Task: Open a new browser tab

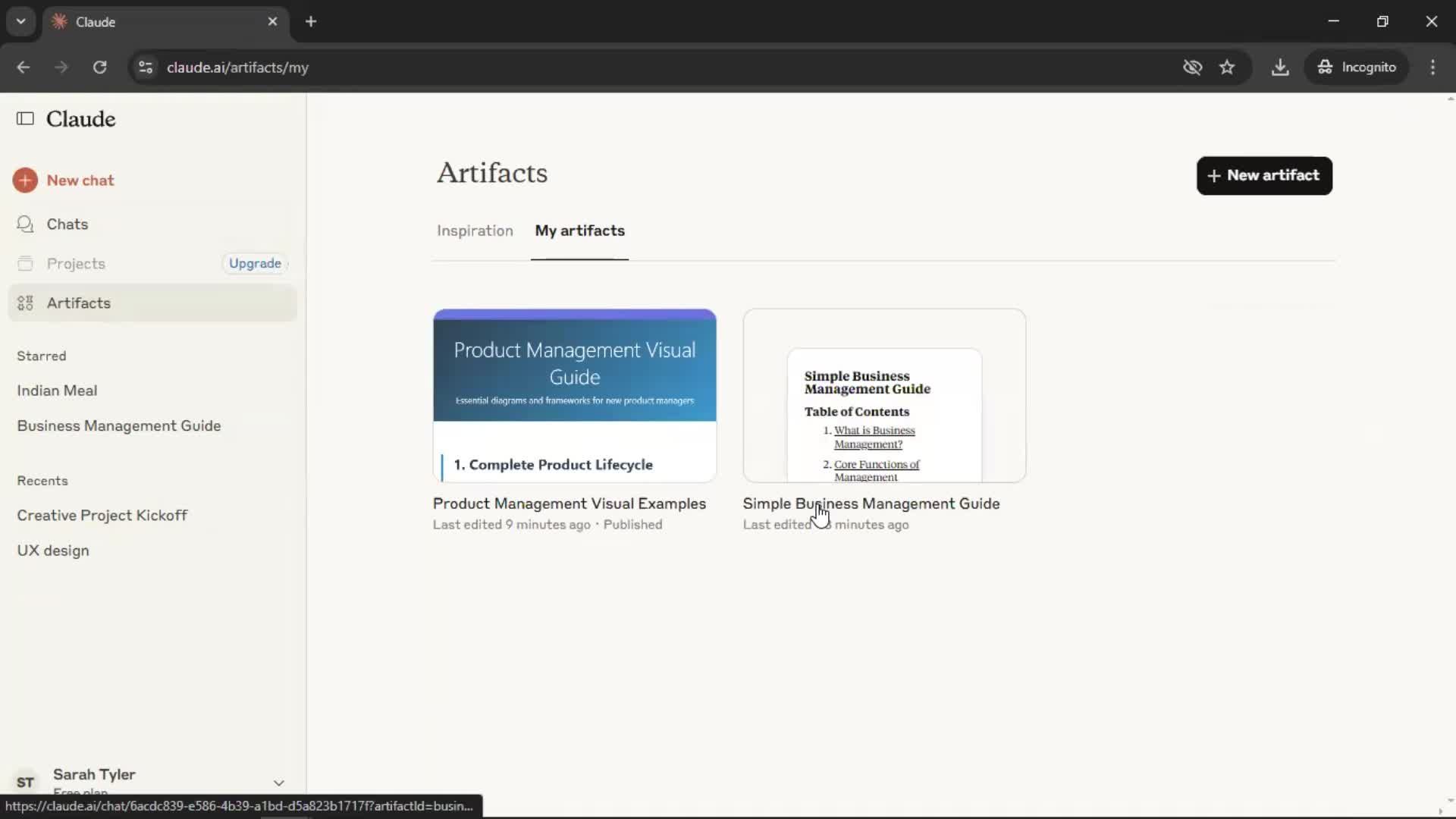Action: coord(311,22)
